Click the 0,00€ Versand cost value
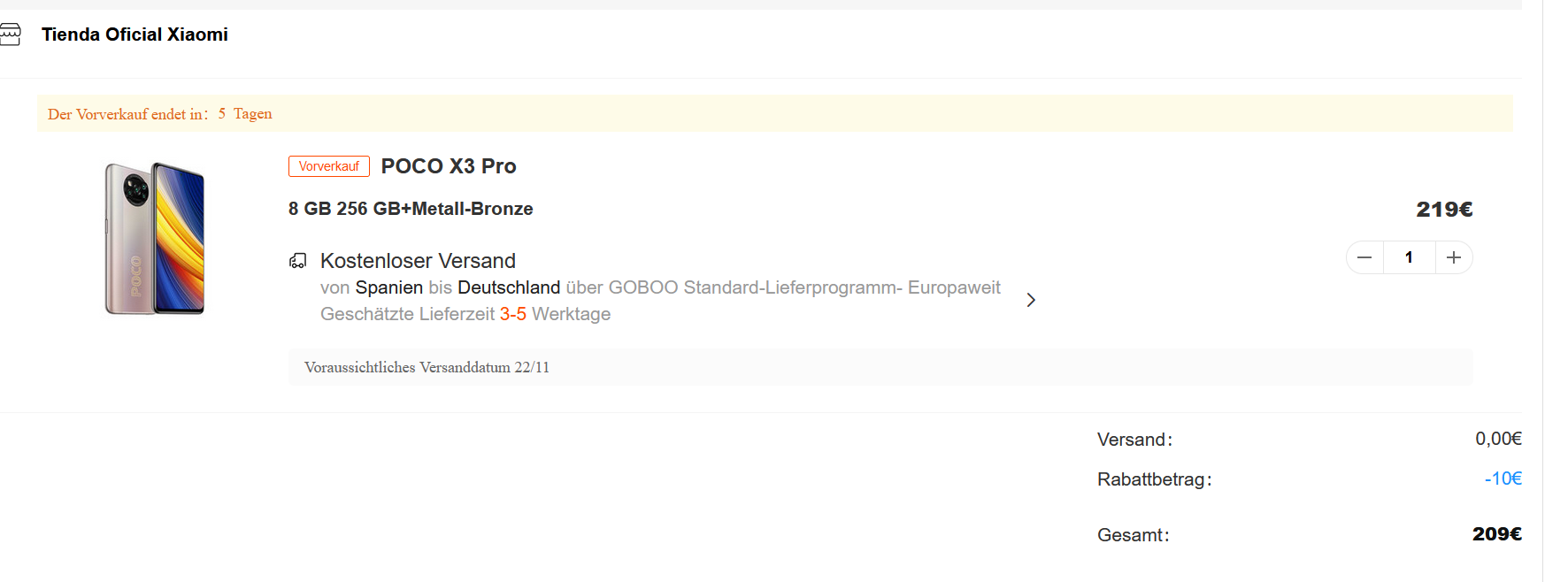1568x582 pixels. [x=1498, y=439]
